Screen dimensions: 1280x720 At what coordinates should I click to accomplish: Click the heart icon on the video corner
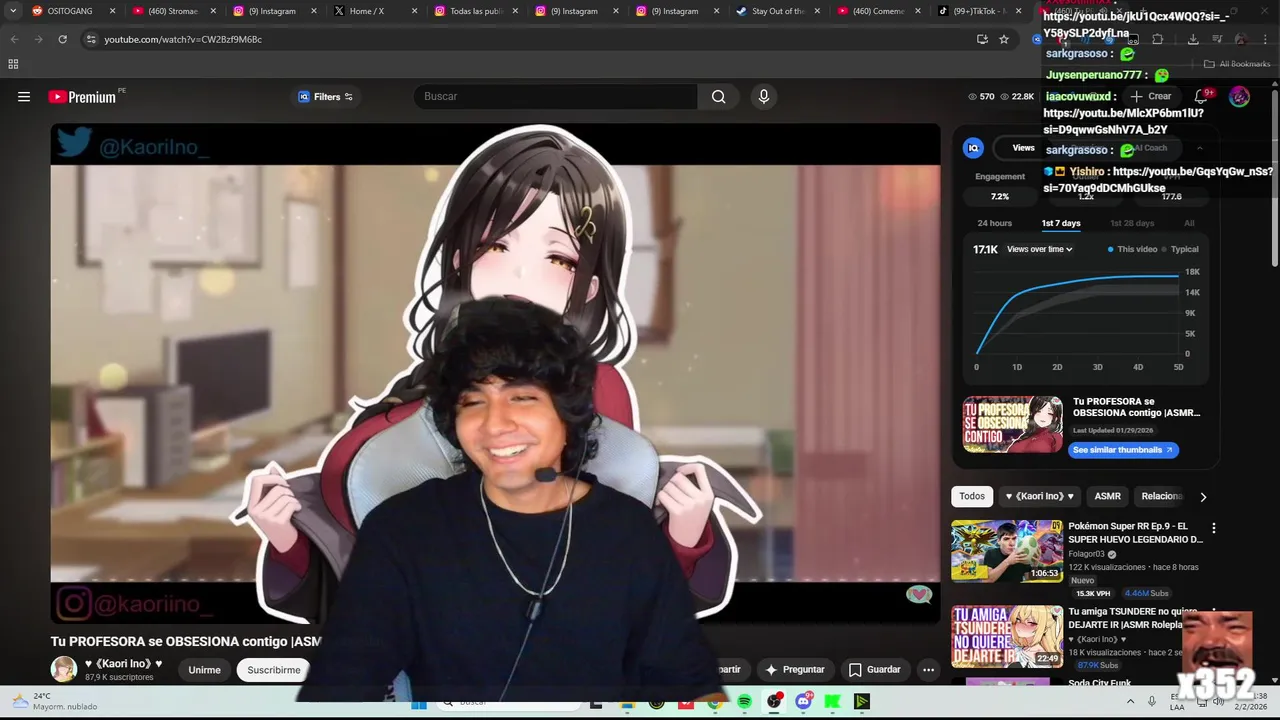918,596
